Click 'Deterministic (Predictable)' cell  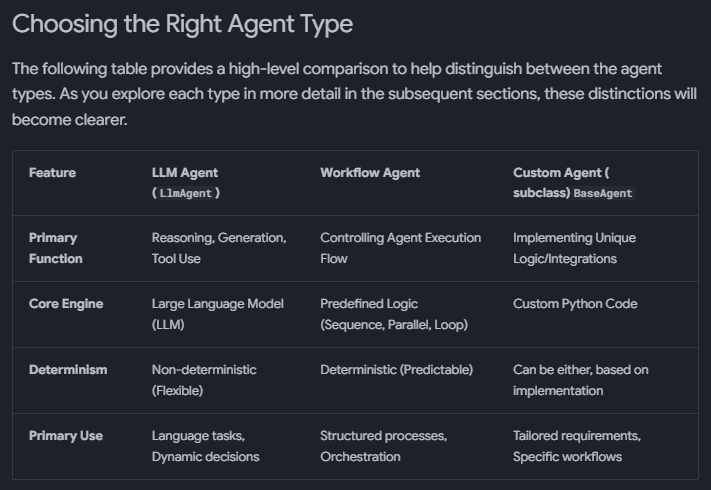(x=396, y=370)
